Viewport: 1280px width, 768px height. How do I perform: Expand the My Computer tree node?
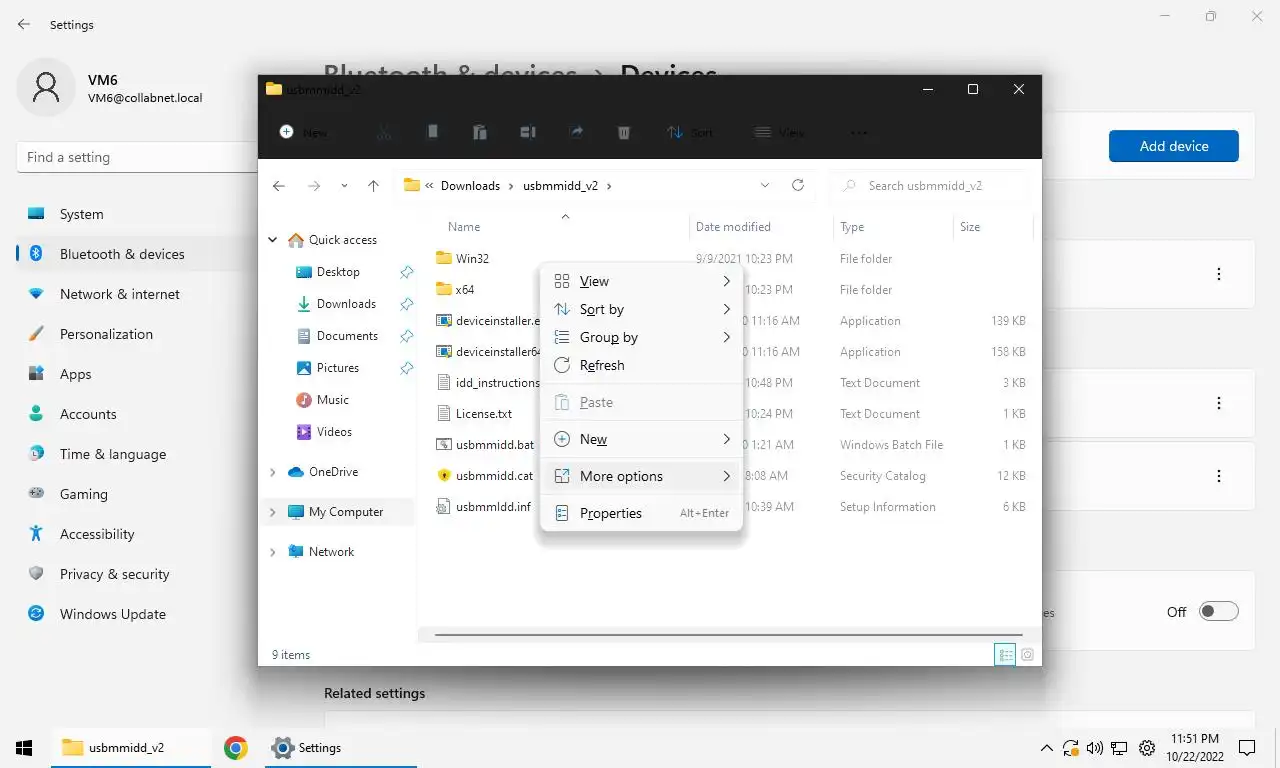273,512
